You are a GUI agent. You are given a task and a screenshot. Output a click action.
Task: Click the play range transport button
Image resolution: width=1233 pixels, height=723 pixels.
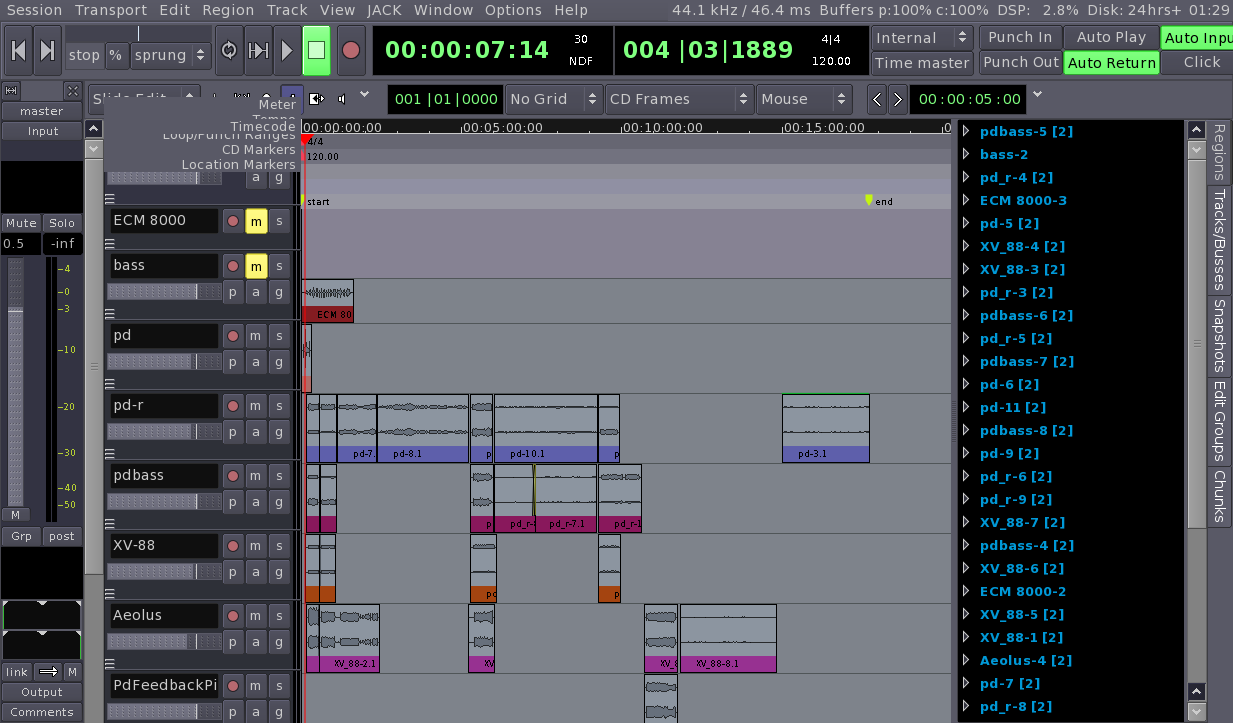258,51
